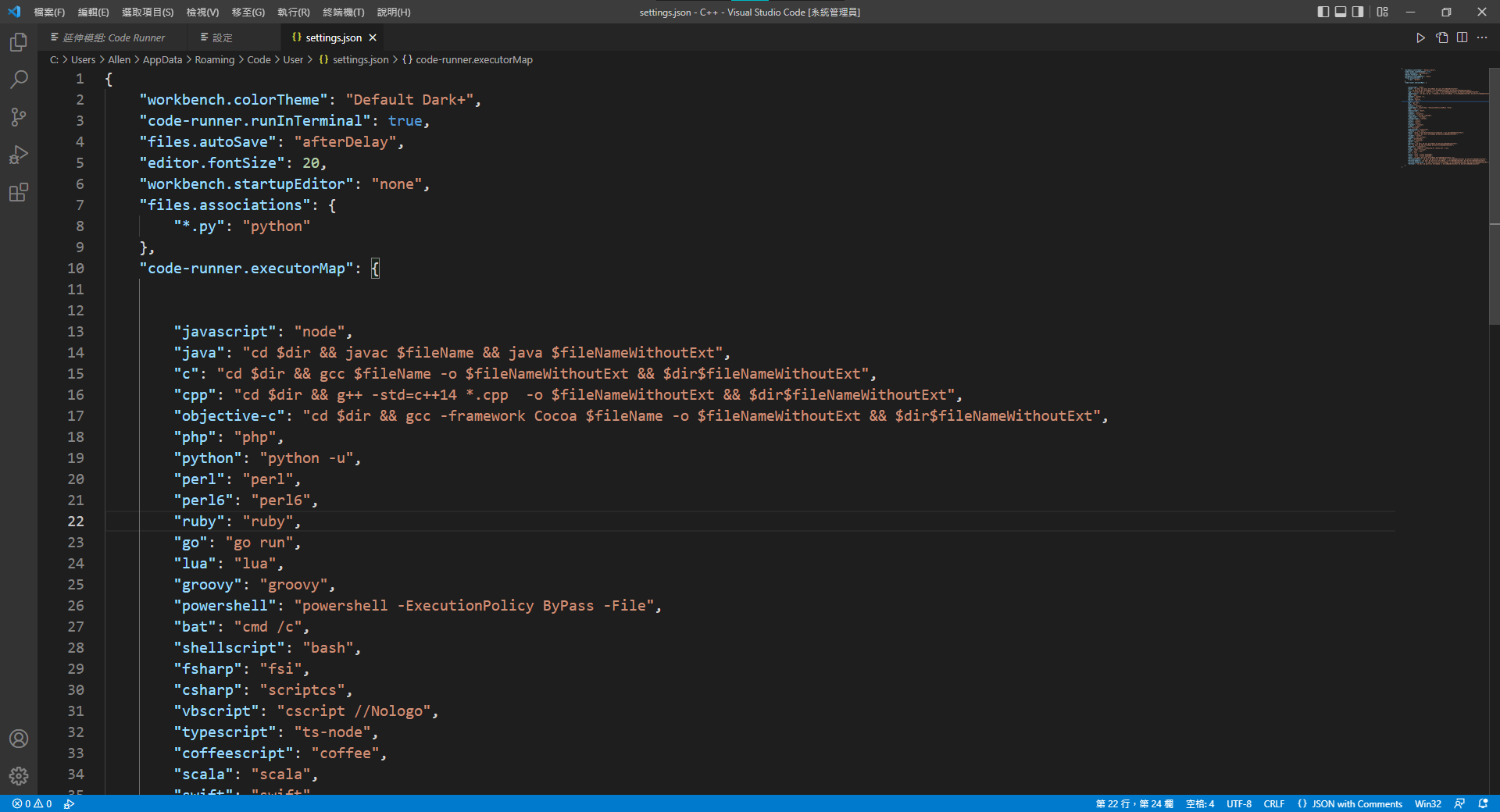Image resolution: width=1500 pixels, height=812 pixels.
Task: Toggle the primary side bar layout icon
Action: point(1323,12)
